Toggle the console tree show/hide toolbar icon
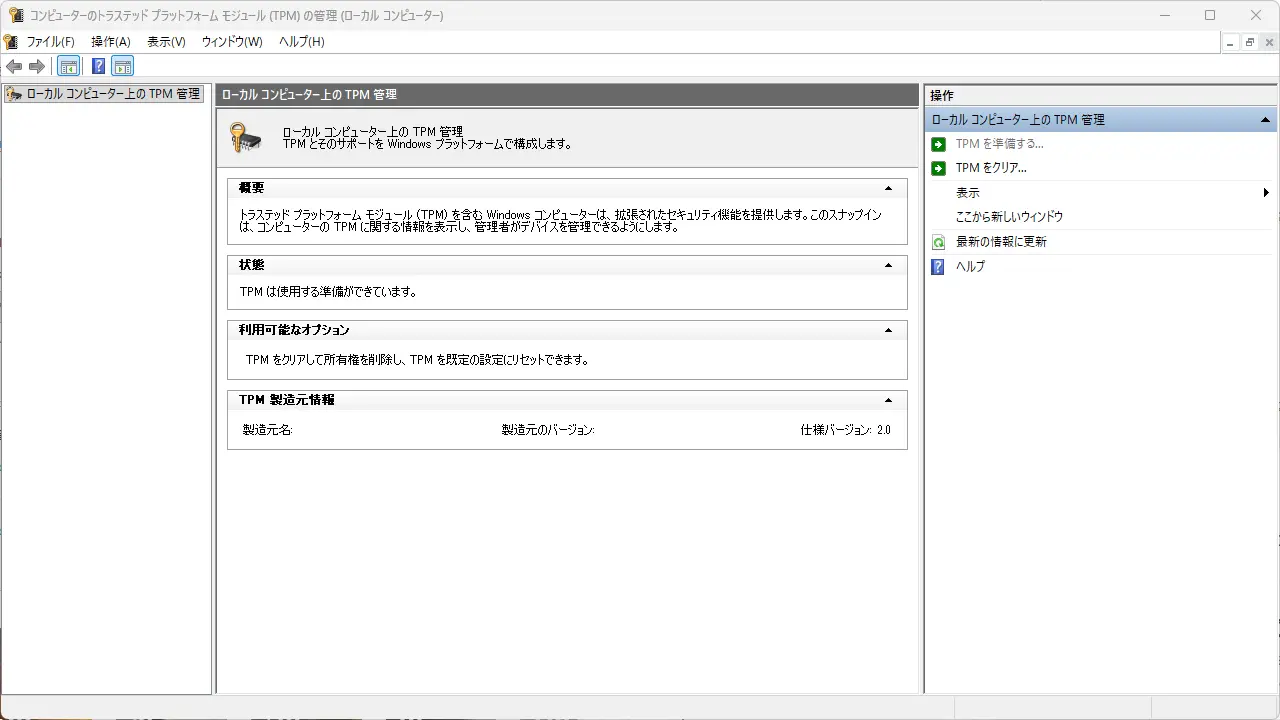This screenshot has width=1280, height=720. (69, 67)
